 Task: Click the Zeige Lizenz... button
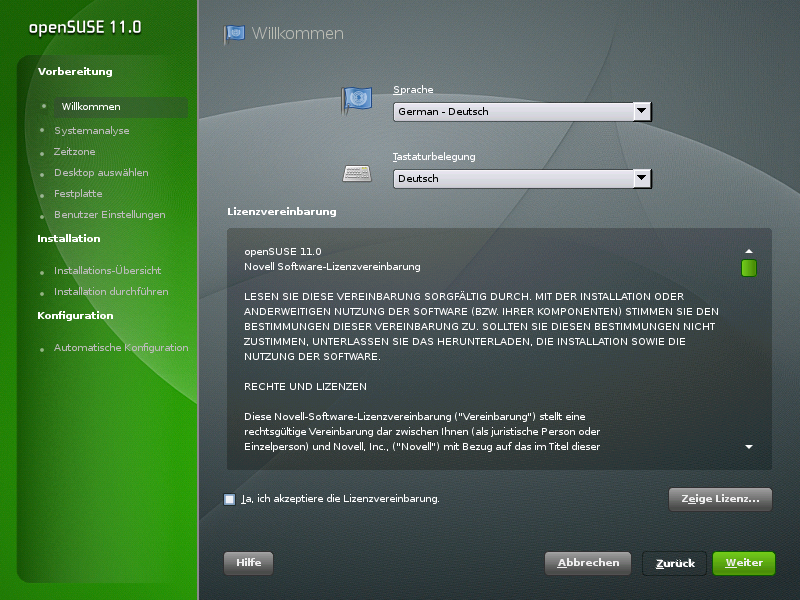(720, 499)
